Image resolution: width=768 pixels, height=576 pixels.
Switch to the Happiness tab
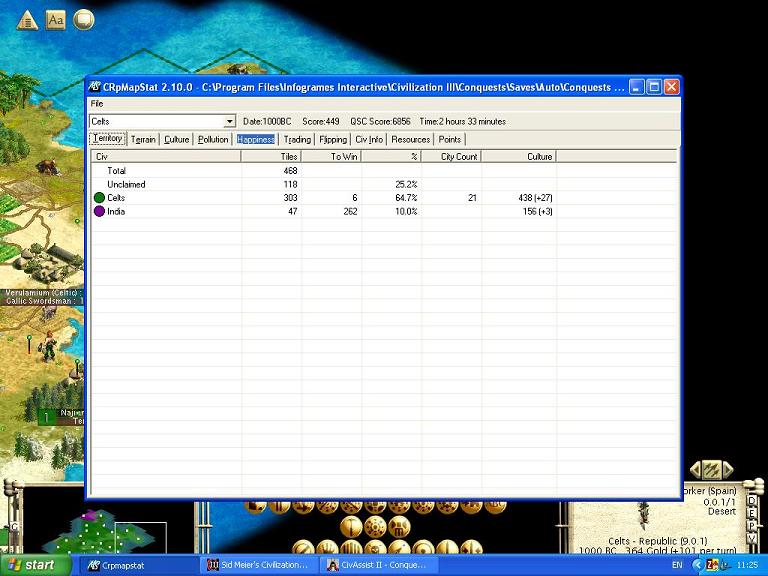click(256, 140)
